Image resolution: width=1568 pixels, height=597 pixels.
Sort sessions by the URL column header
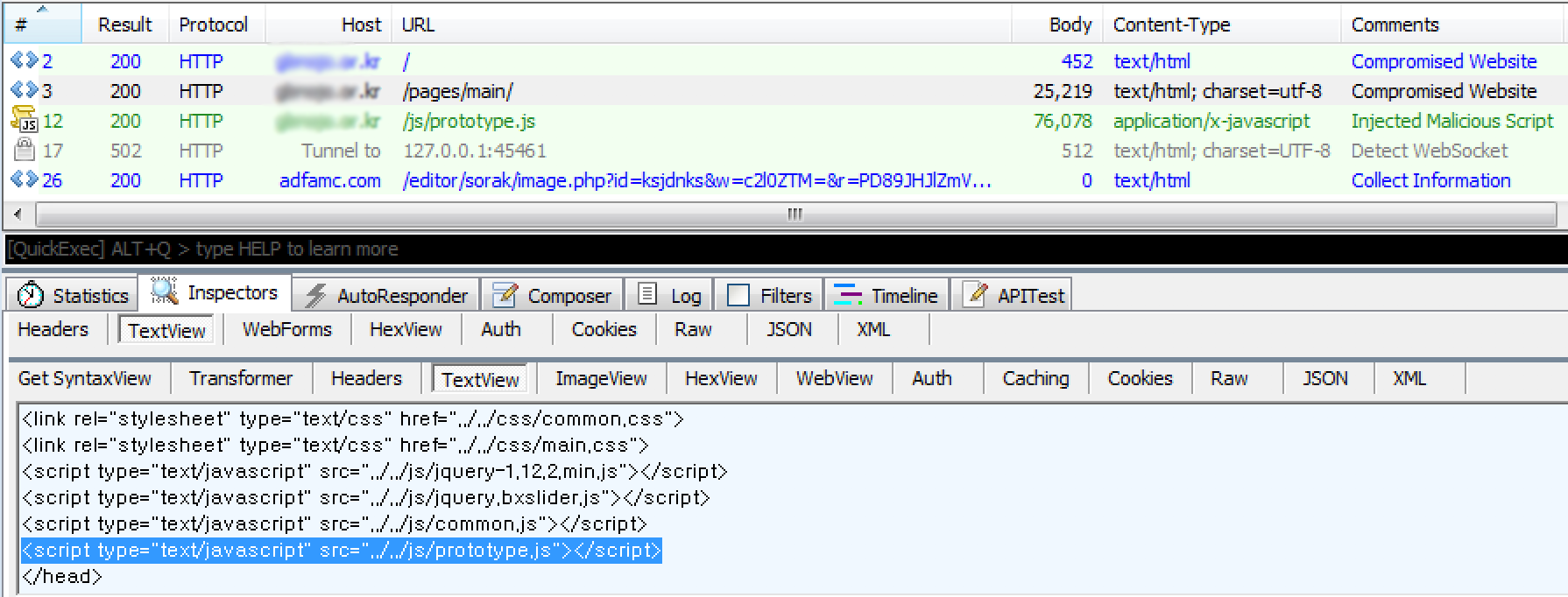point(701,25)
